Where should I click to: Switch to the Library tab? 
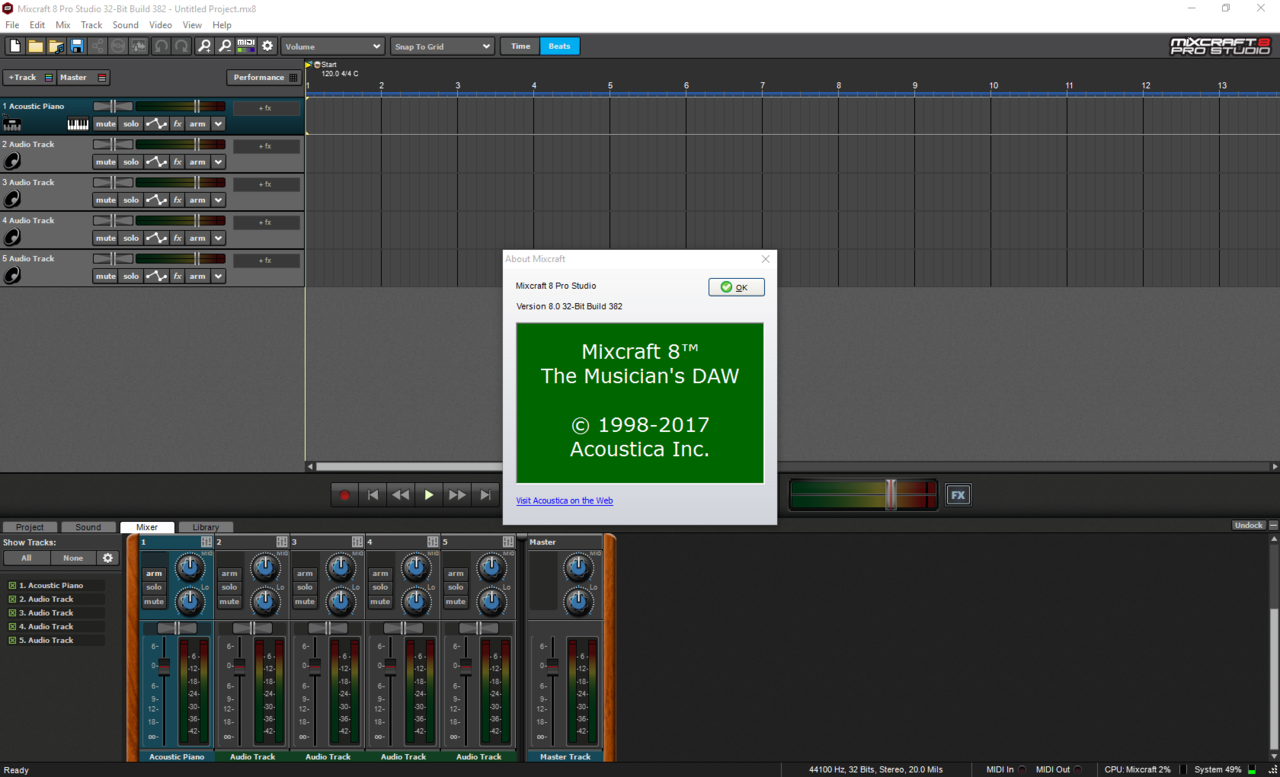(206, 527)
